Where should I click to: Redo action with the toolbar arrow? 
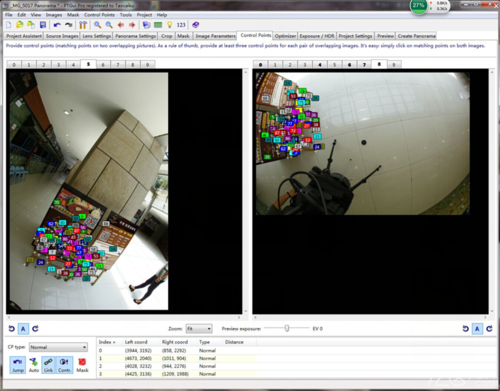69,25
